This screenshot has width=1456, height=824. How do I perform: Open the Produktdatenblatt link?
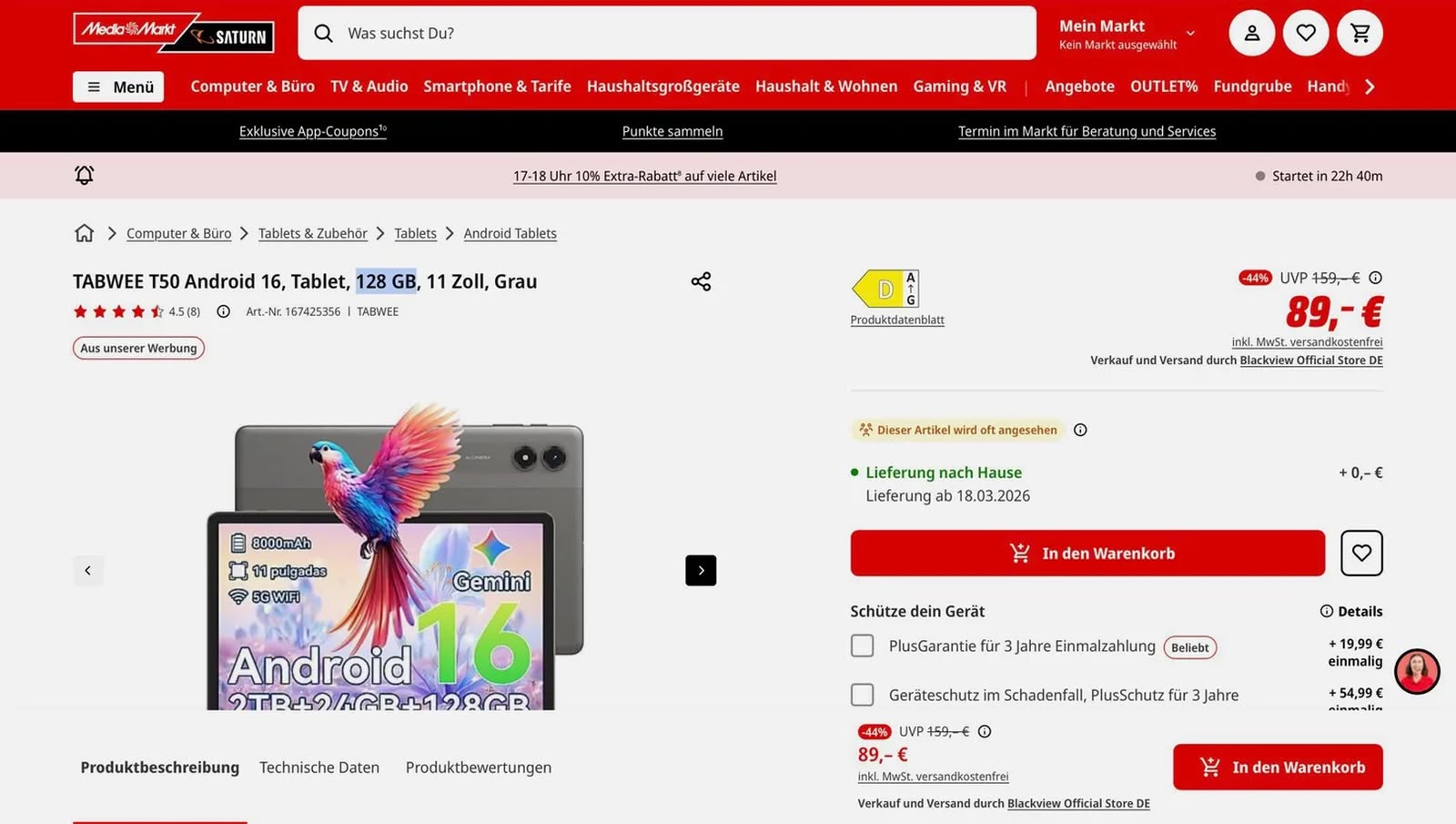[x=897, y=320]
